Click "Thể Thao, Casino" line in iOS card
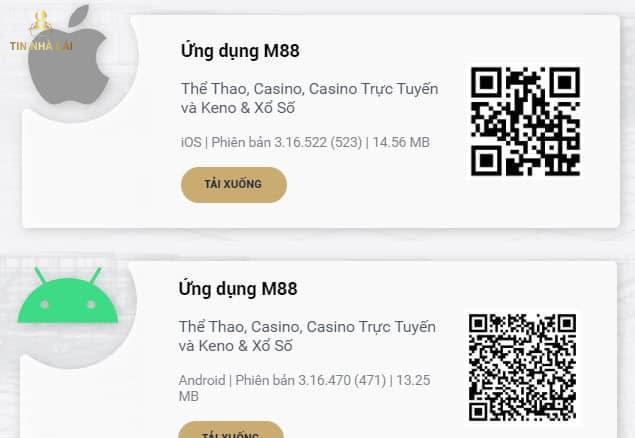The width and height of the screenshot is (635, 438). click(x=309, y=88)
